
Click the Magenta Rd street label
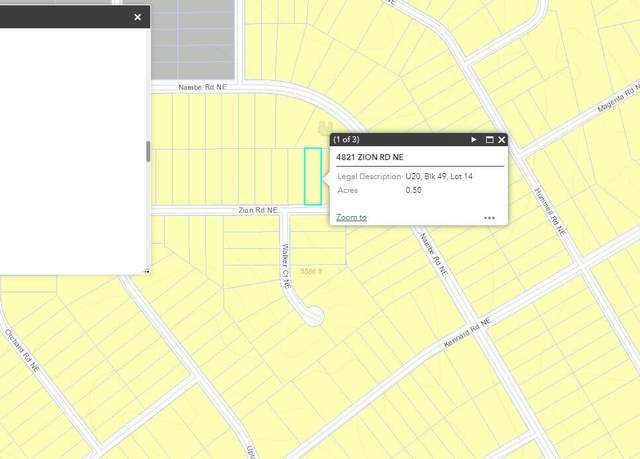point(619,98)
